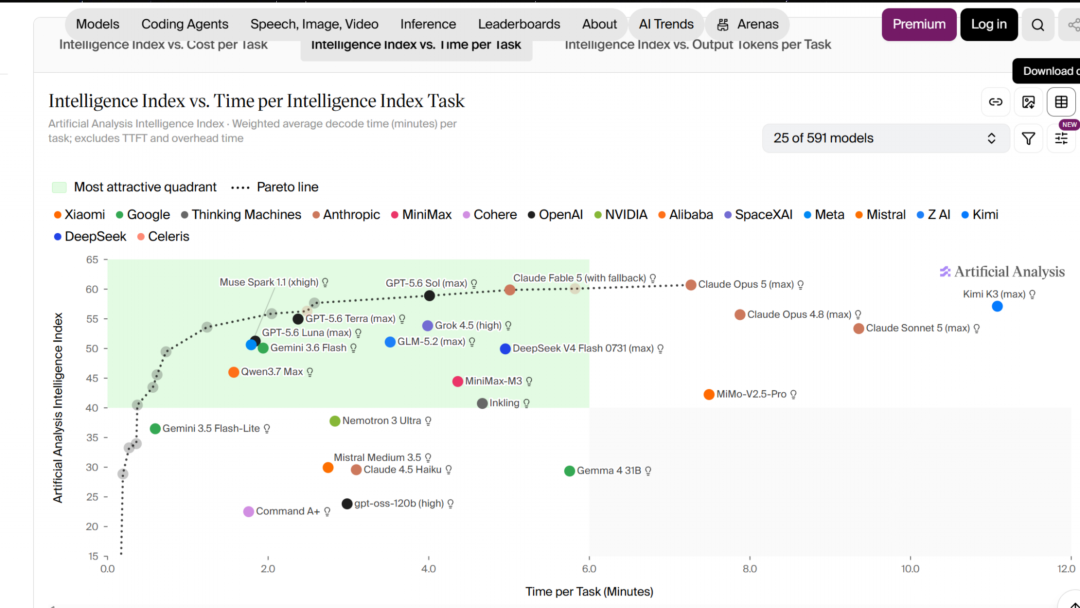Click the info bulb beside MiMo-V2.5-Pro

793,395
